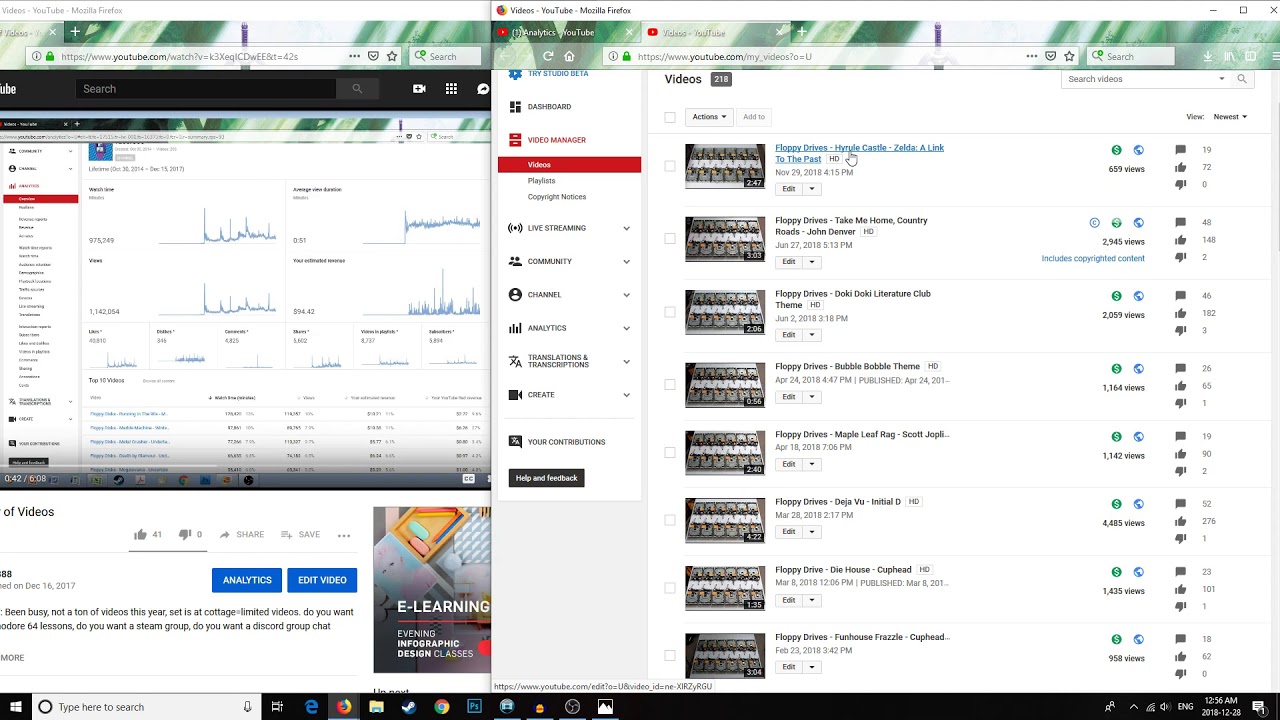
Task: Open downloads arrow in right Firefox toolbar
Action: [x=1208, y=57]
